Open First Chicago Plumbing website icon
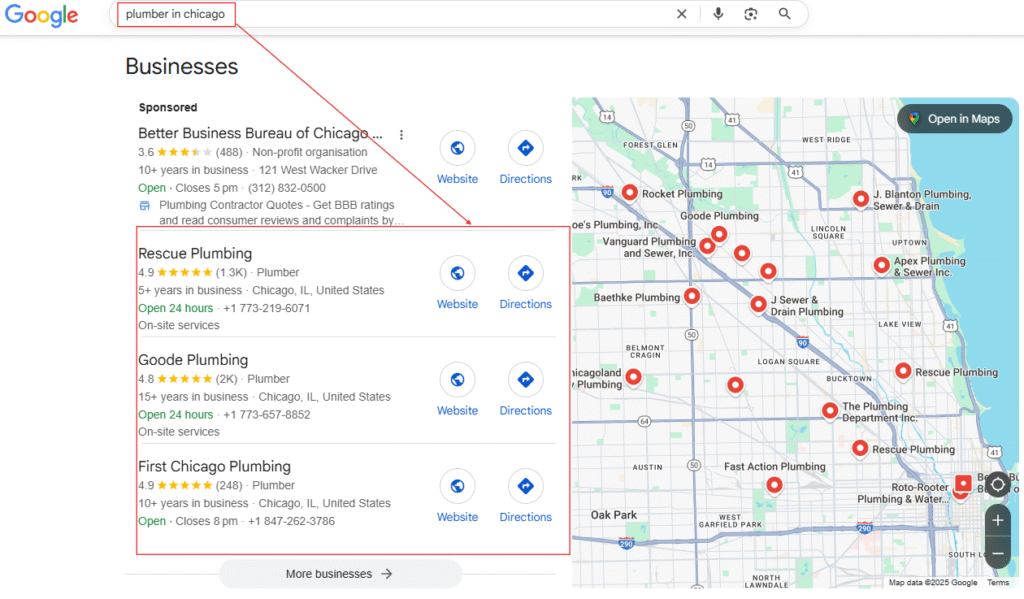Image resolution: width=1024 pixels, height=599 pixels. click(457, 486)
